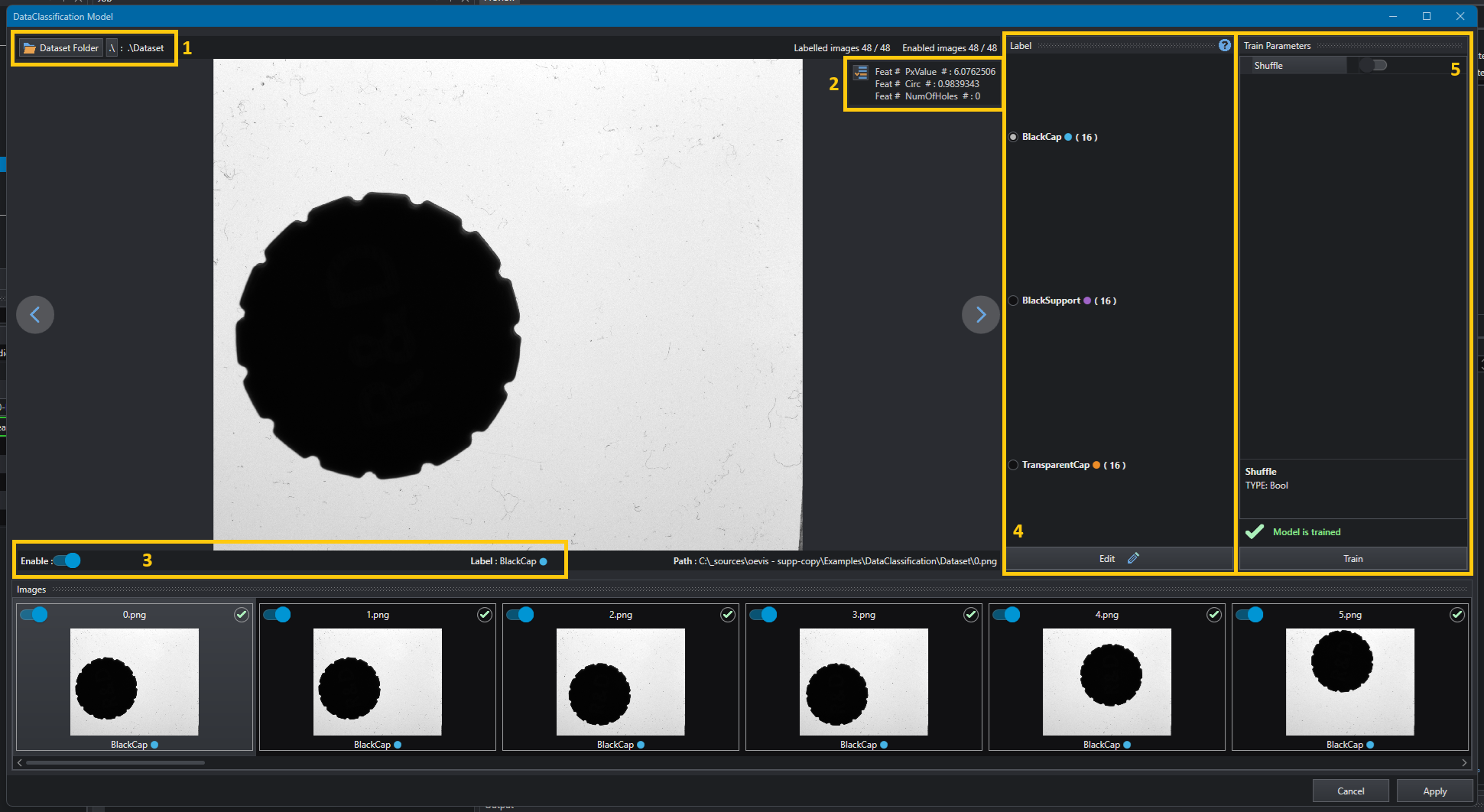This screenshot has width=1484, height=812.
Task: Click the help question mark icon
Action: tap(1225, 46)
